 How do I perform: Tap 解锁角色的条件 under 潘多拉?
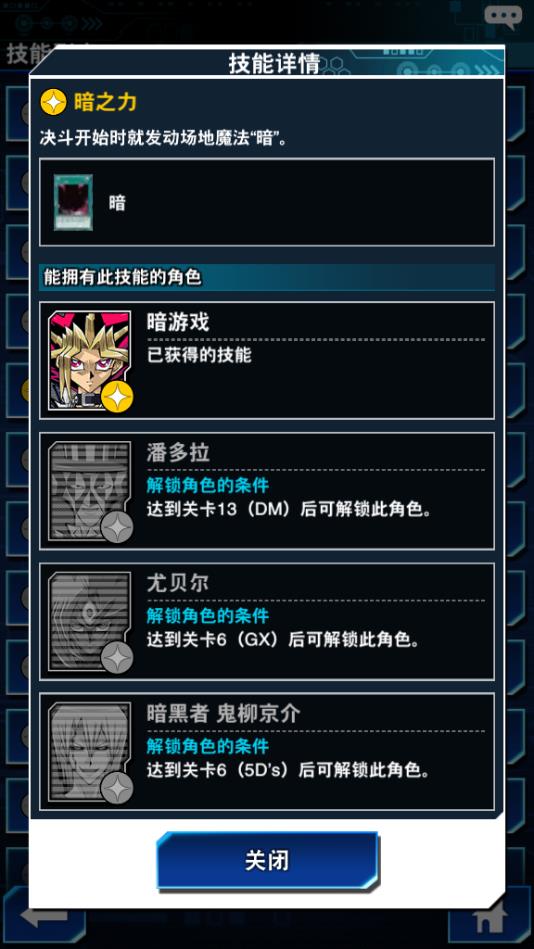click(x=207, y=485)
